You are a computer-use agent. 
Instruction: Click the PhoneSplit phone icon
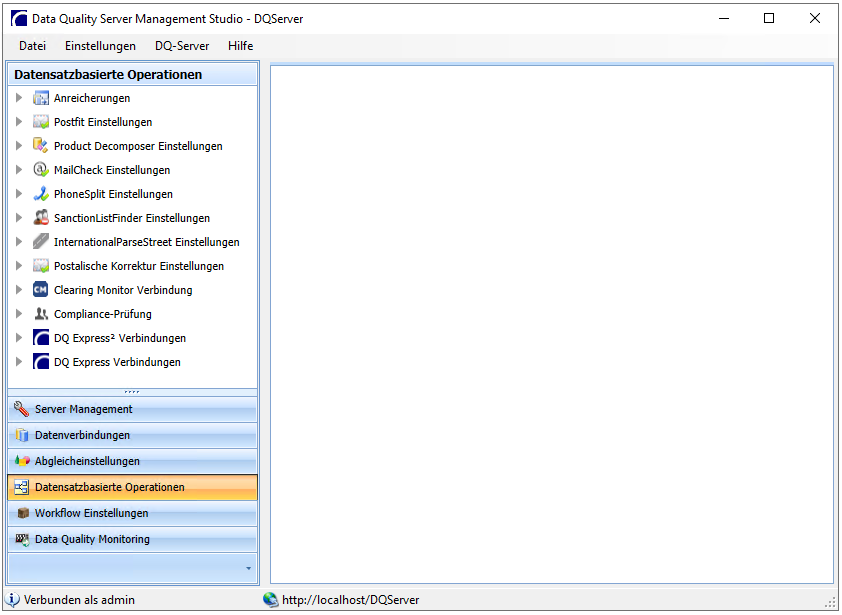pos(41,194)
